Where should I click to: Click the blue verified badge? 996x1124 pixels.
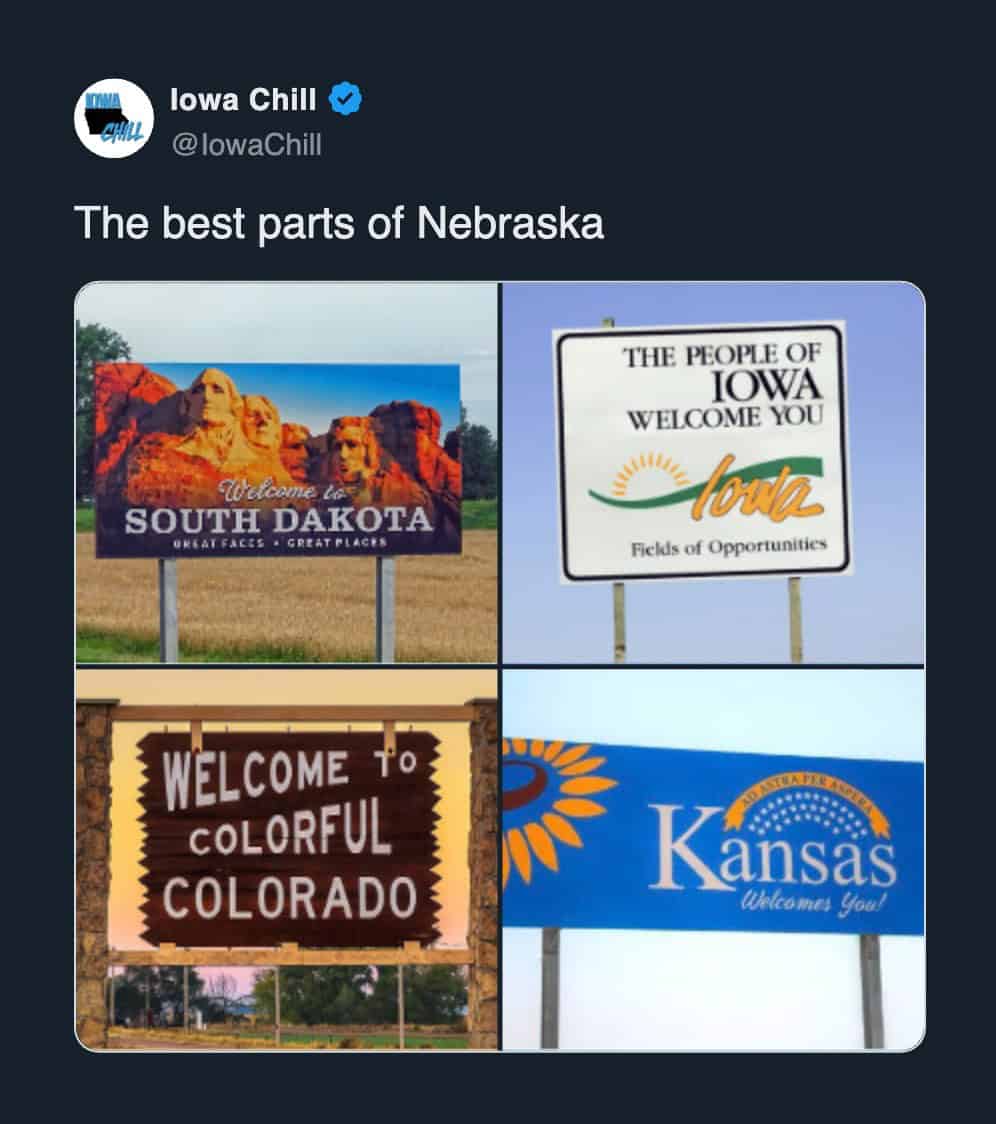[x=345, y=99]
